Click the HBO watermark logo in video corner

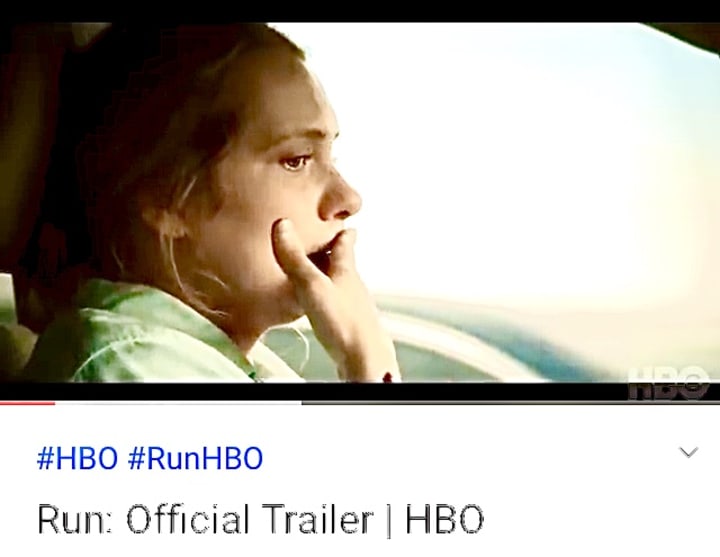click(668, 383)
